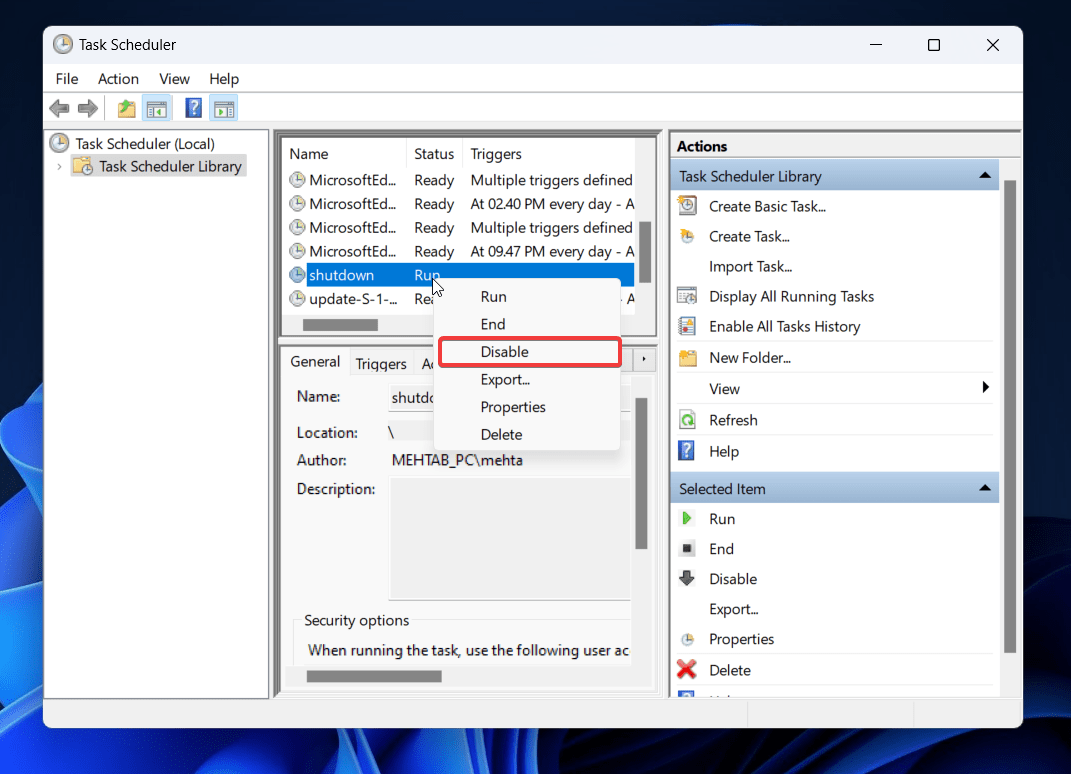The width and height of the screenshot is (1071, 774).
Task: Click the tab overflow arrow beside General tabs
Action: pyautogui.click(x=643, y=359)
